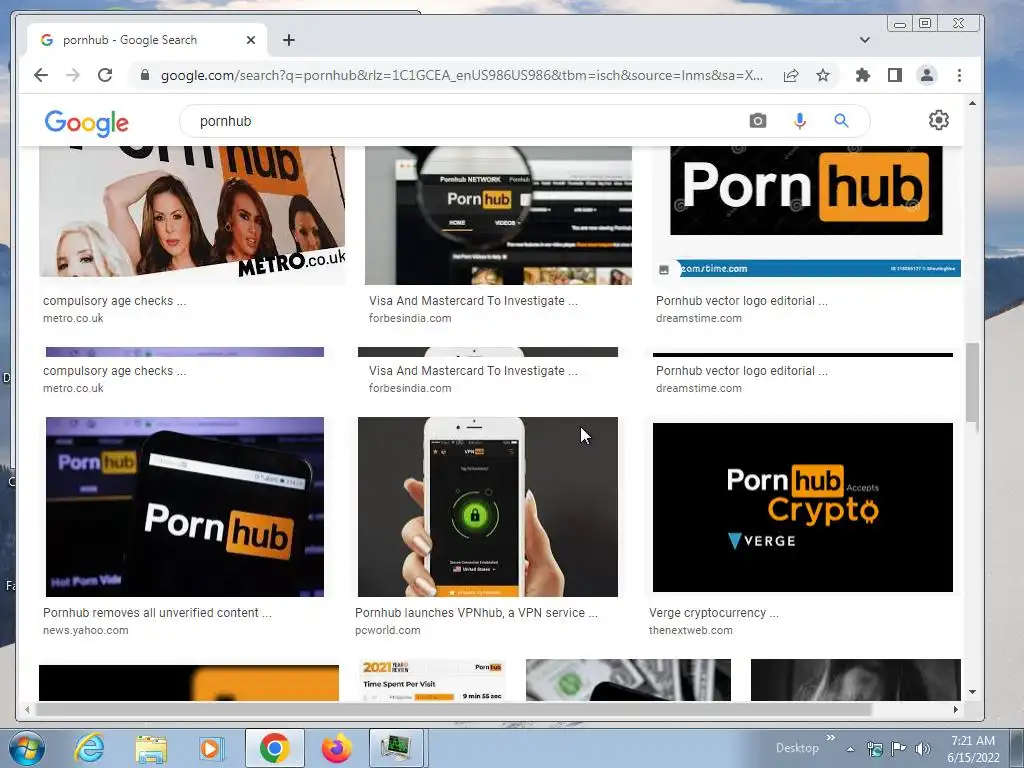
Task: Click the share this page icon
Action: click(791, 75)
